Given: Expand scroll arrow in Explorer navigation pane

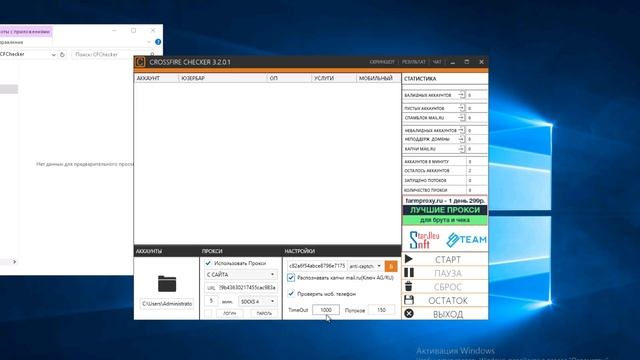Looking at the screenshot, I should click(14, 262).
